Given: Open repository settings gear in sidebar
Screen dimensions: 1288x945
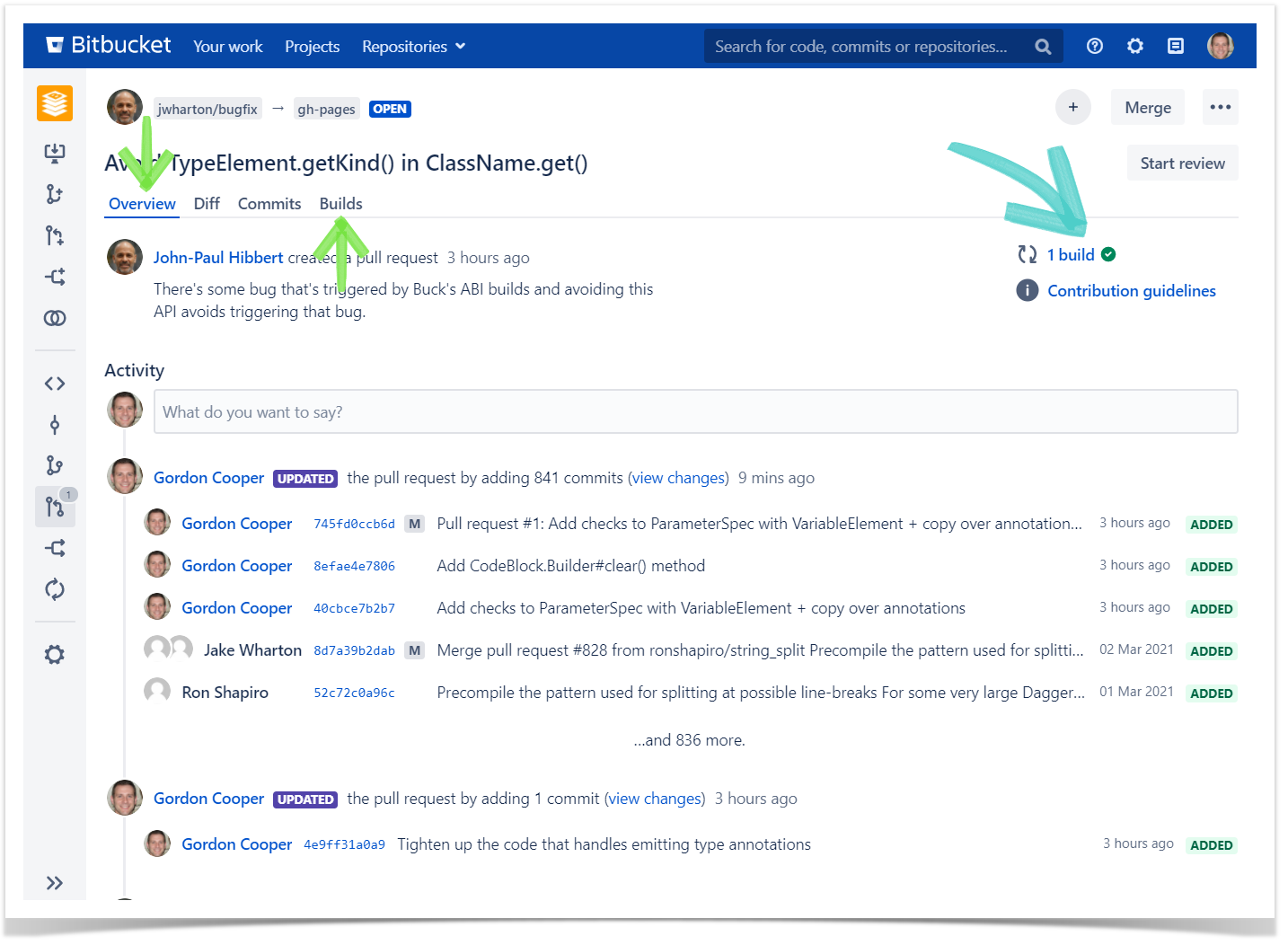Looking at the screenshot, I should (x=55, y=655).
